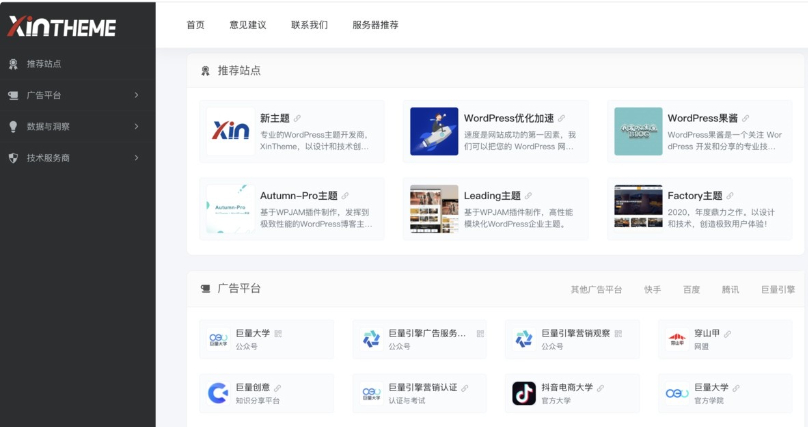Click the teal thumbnail for WordPress果酱
The height and width of the screenshot is (427, 808).
tap(638, 131)
